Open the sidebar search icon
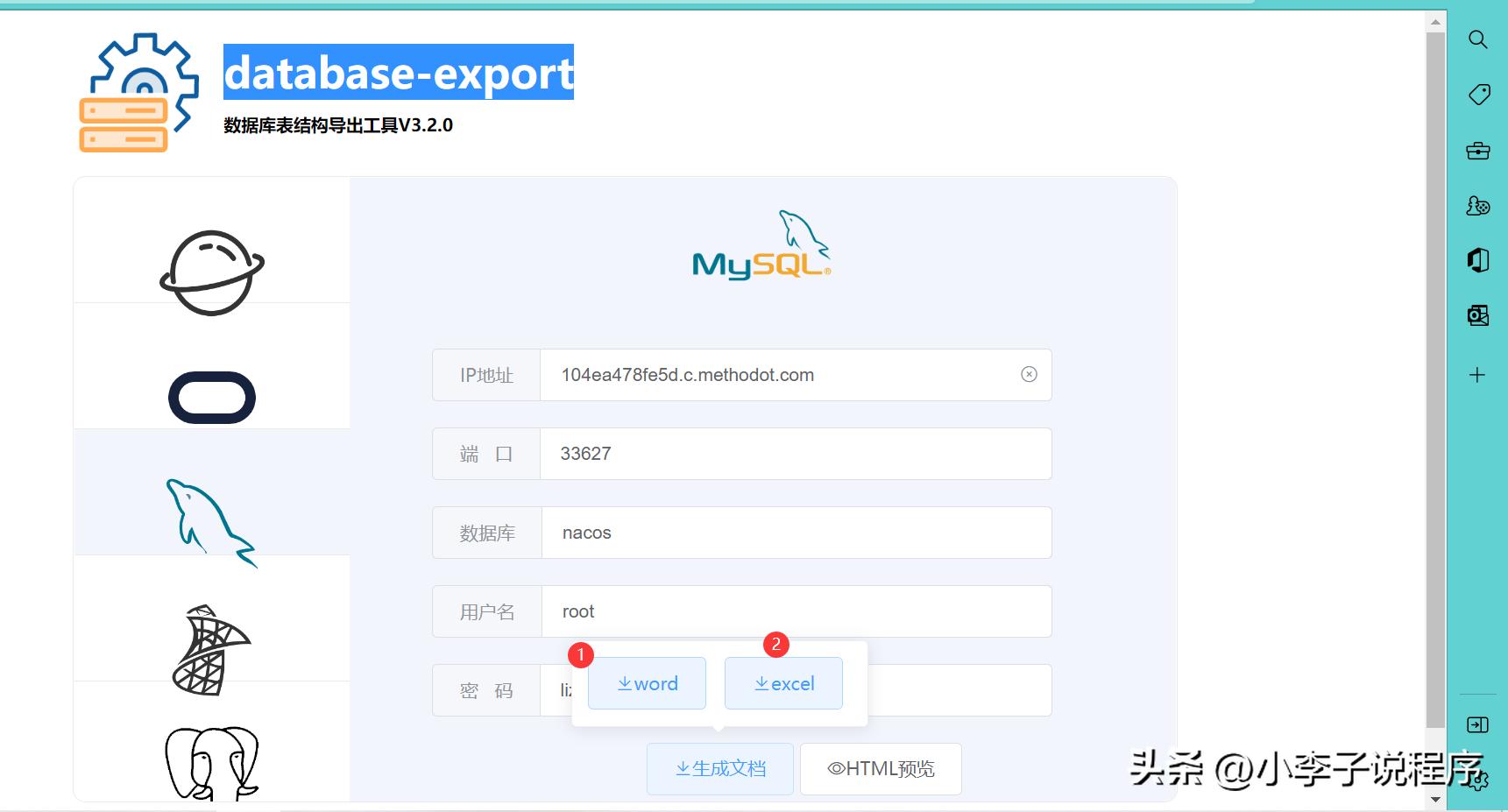Screen dimensions: 1508x812 coord(1478,39)
